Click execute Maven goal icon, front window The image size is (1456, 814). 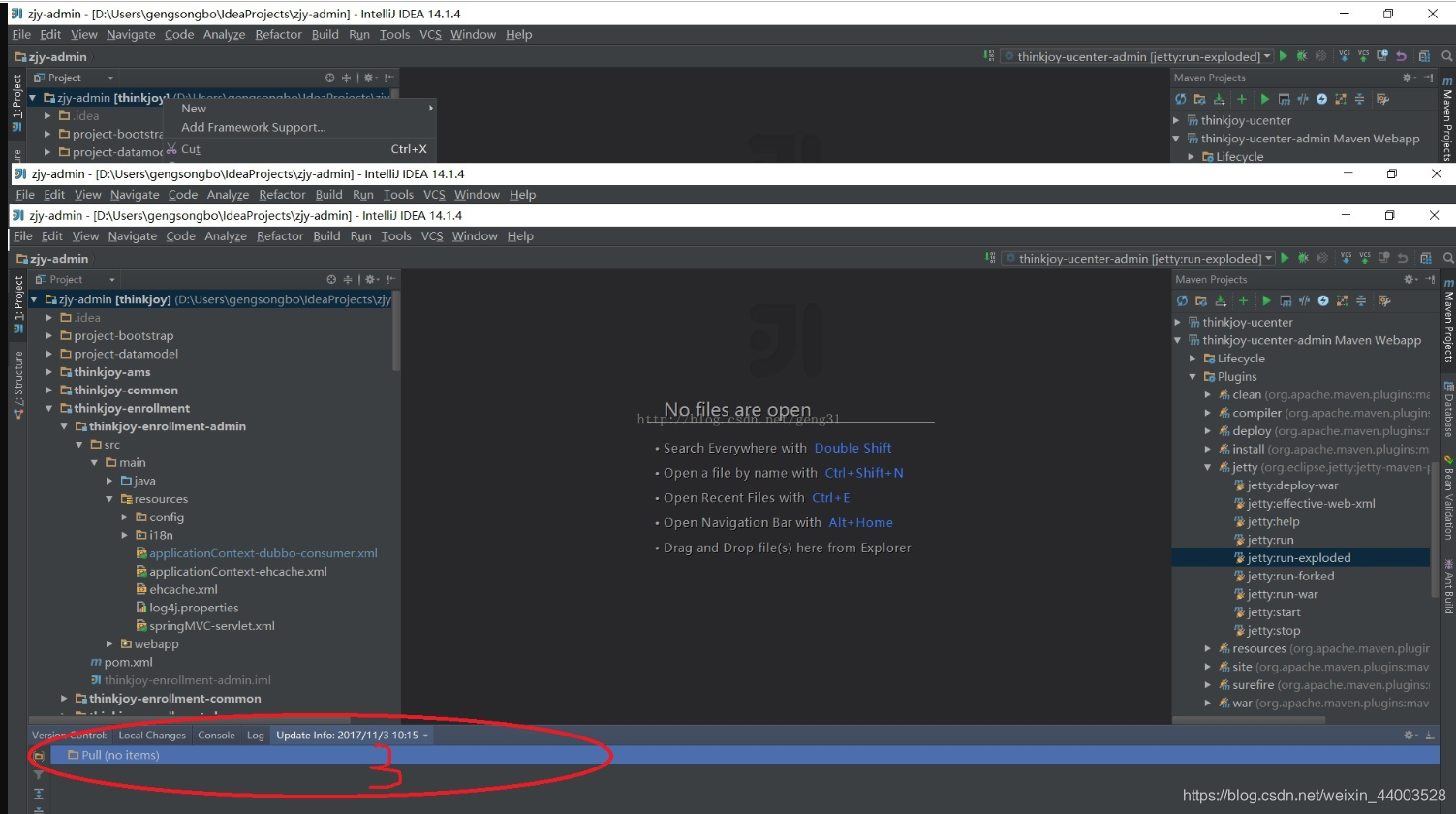click(1286, 300)
